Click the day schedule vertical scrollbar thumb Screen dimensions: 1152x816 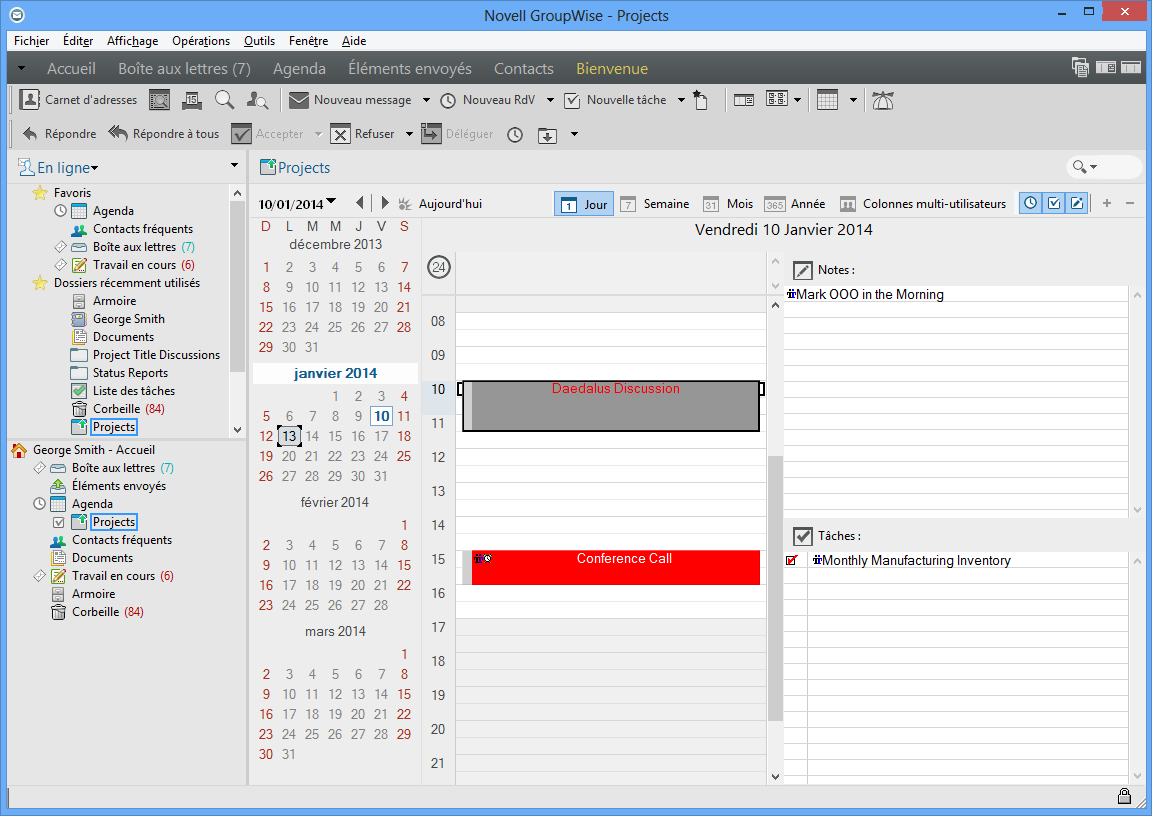pyautogui.click(x=775, y=588)
